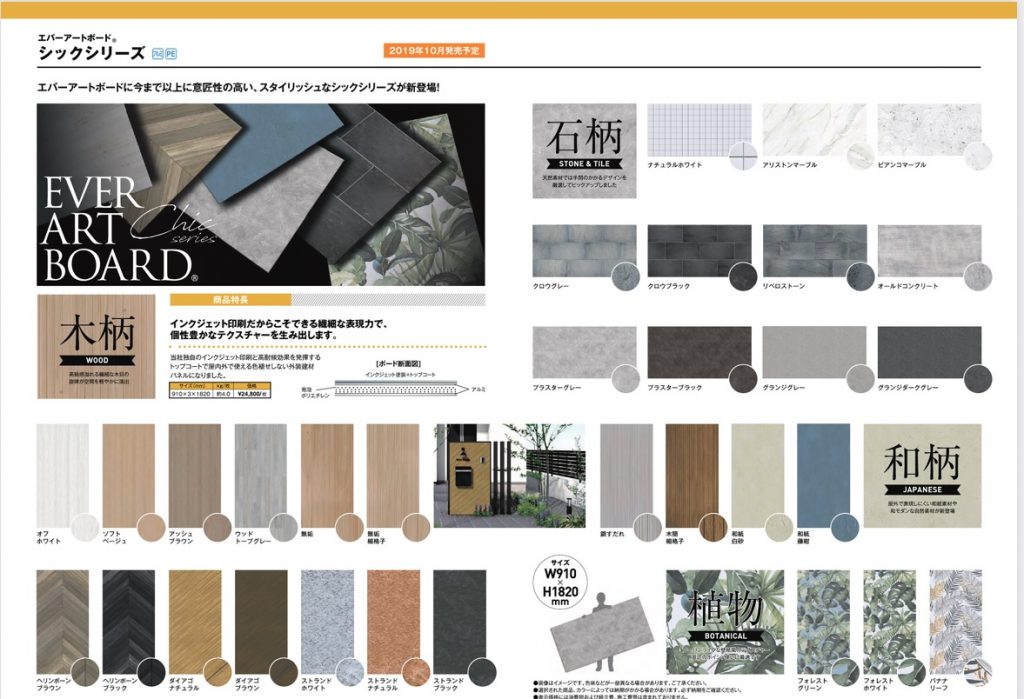Click the size and price specification table
1024x699 pixels.
pos(220,391)
